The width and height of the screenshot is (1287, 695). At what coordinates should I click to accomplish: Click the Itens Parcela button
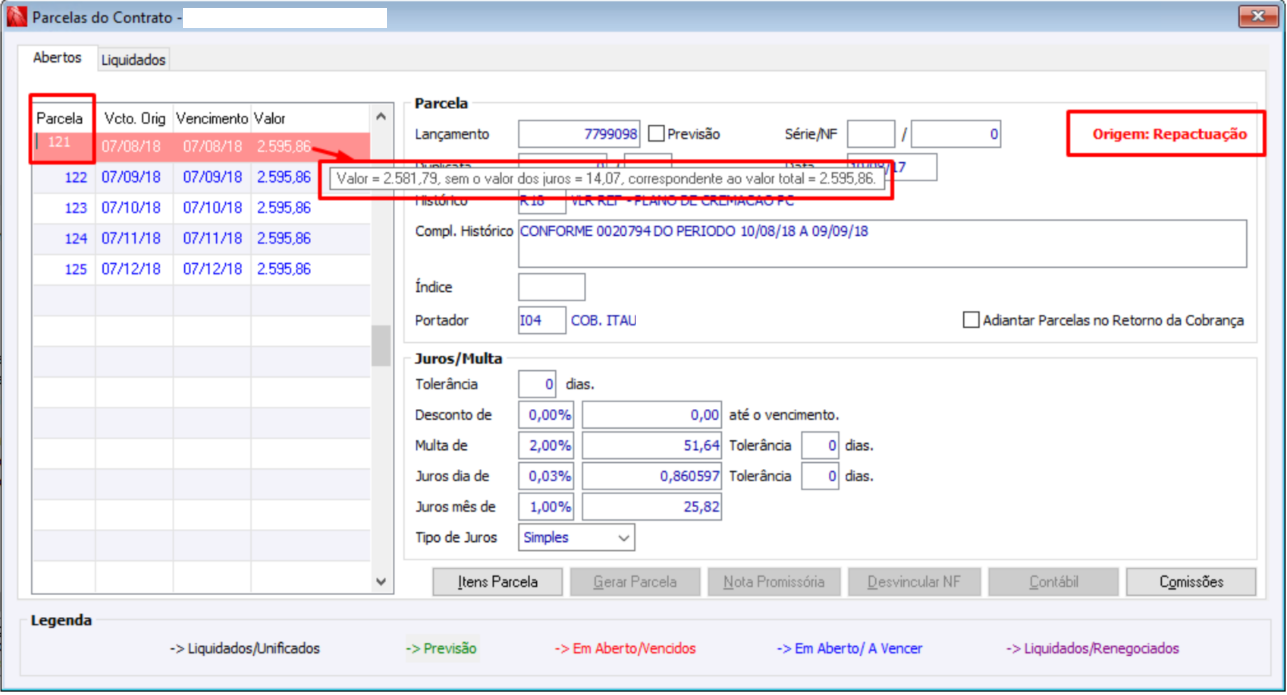point(497,581)
